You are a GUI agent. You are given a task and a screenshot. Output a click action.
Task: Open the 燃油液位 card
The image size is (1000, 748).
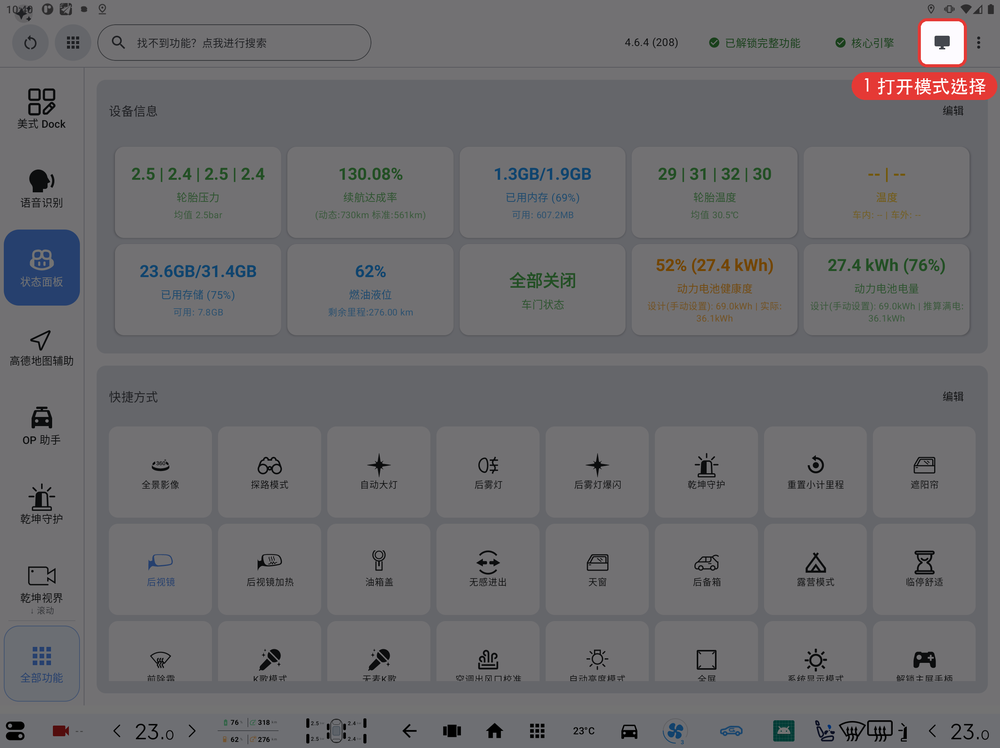point(371,290)
